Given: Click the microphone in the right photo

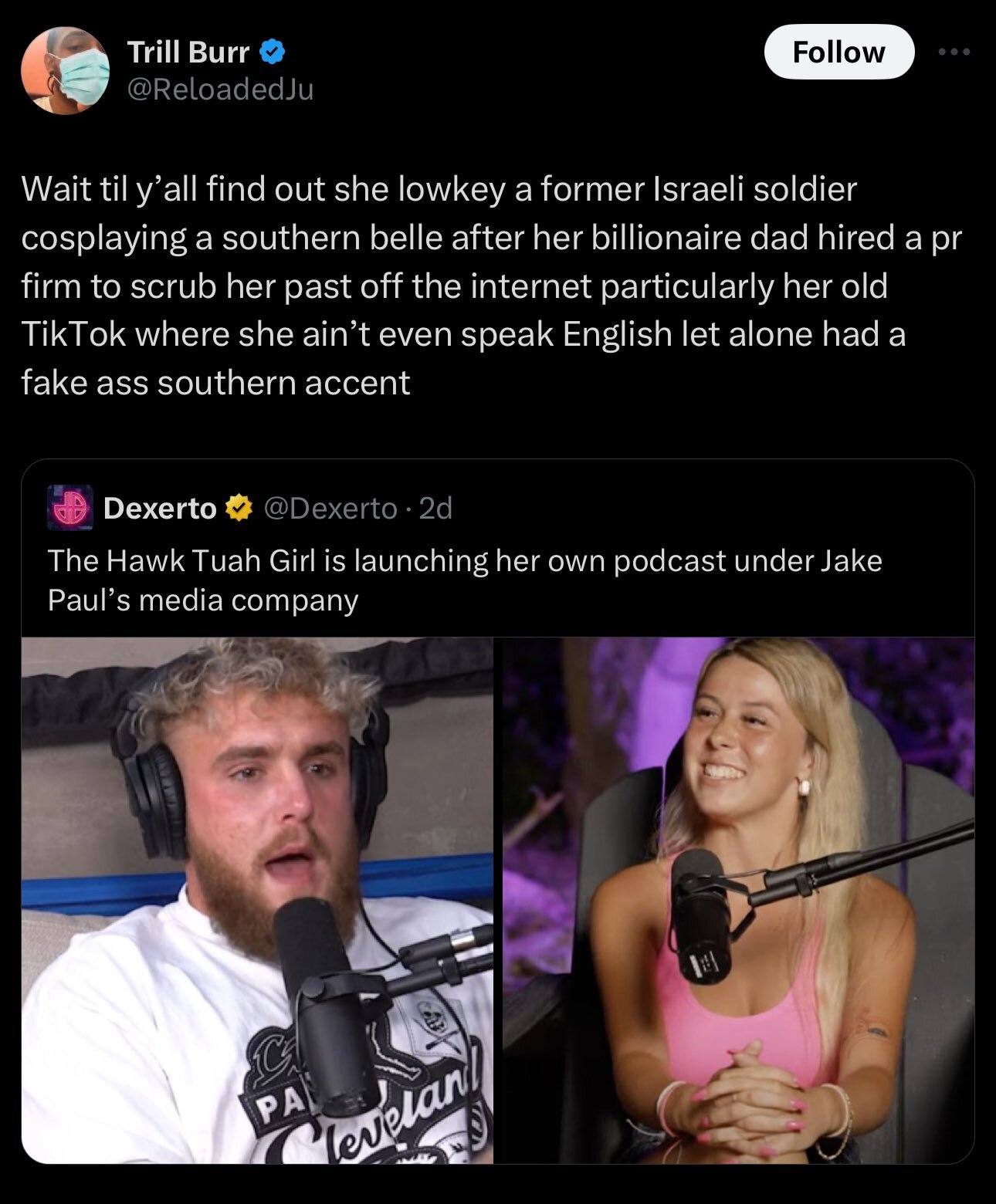Looking at the screenshot, I should coord(701,915).
